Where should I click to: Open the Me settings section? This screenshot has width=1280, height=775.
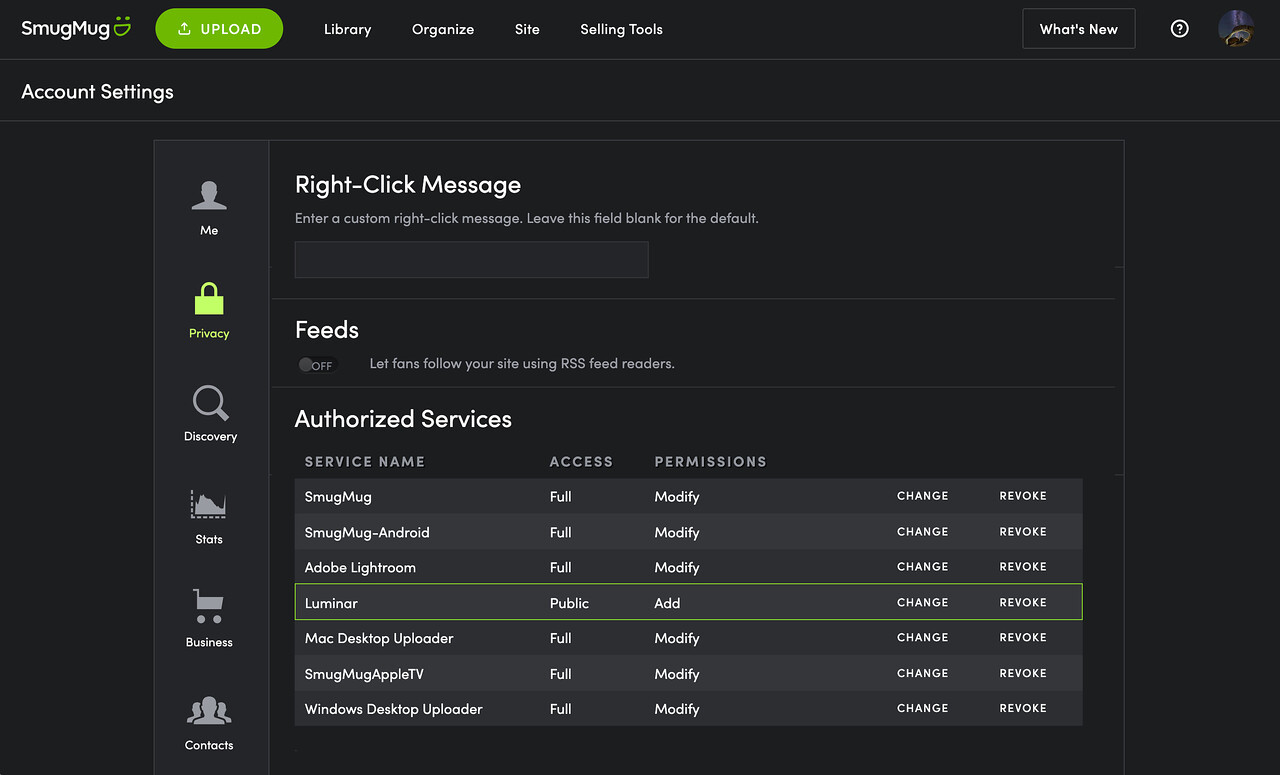209,208
